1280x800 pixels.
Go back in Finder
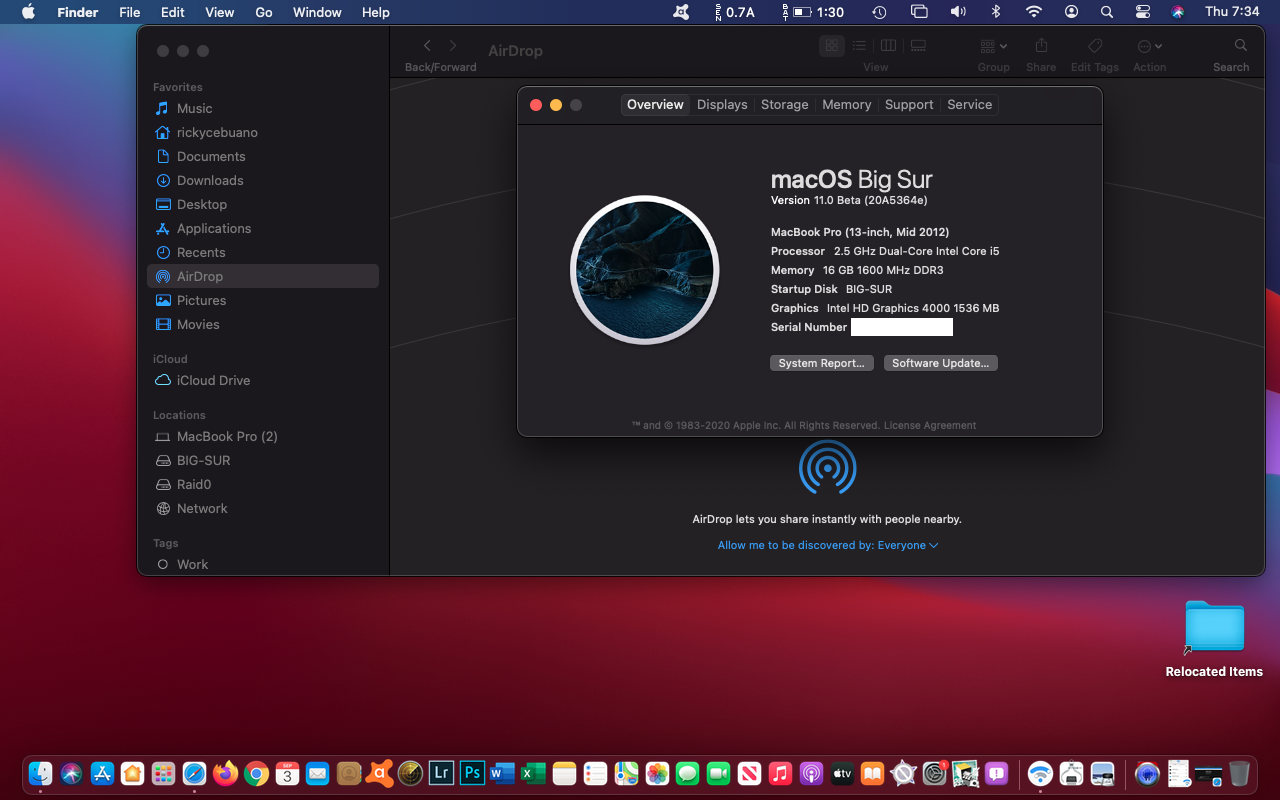click(x=428, y=46)
